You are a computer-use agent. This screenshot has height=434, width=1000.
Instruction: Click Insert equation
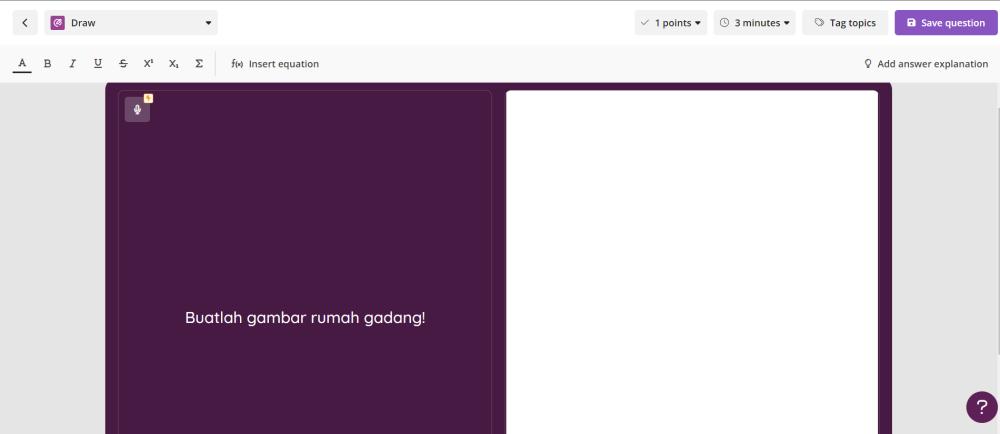(275, 64)
